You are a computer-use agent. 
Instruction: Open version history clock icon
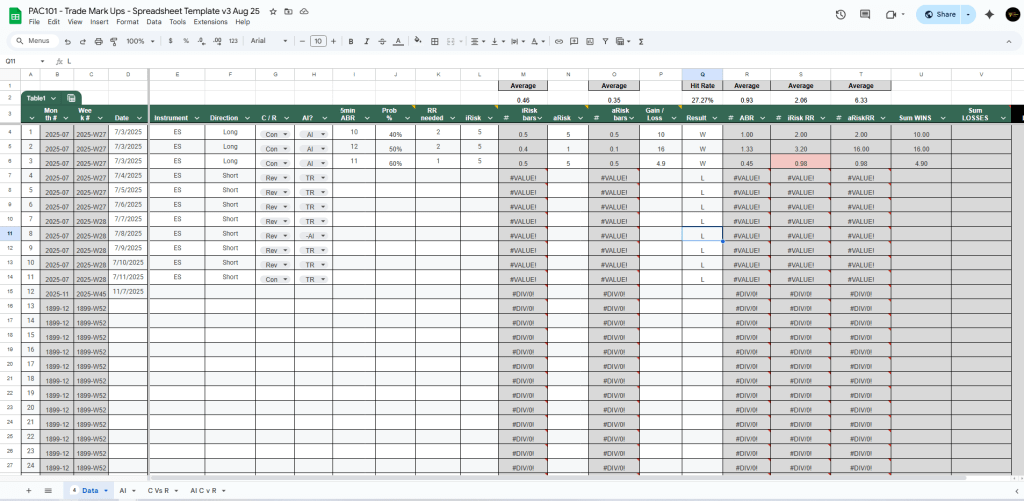tap(840, 14)
